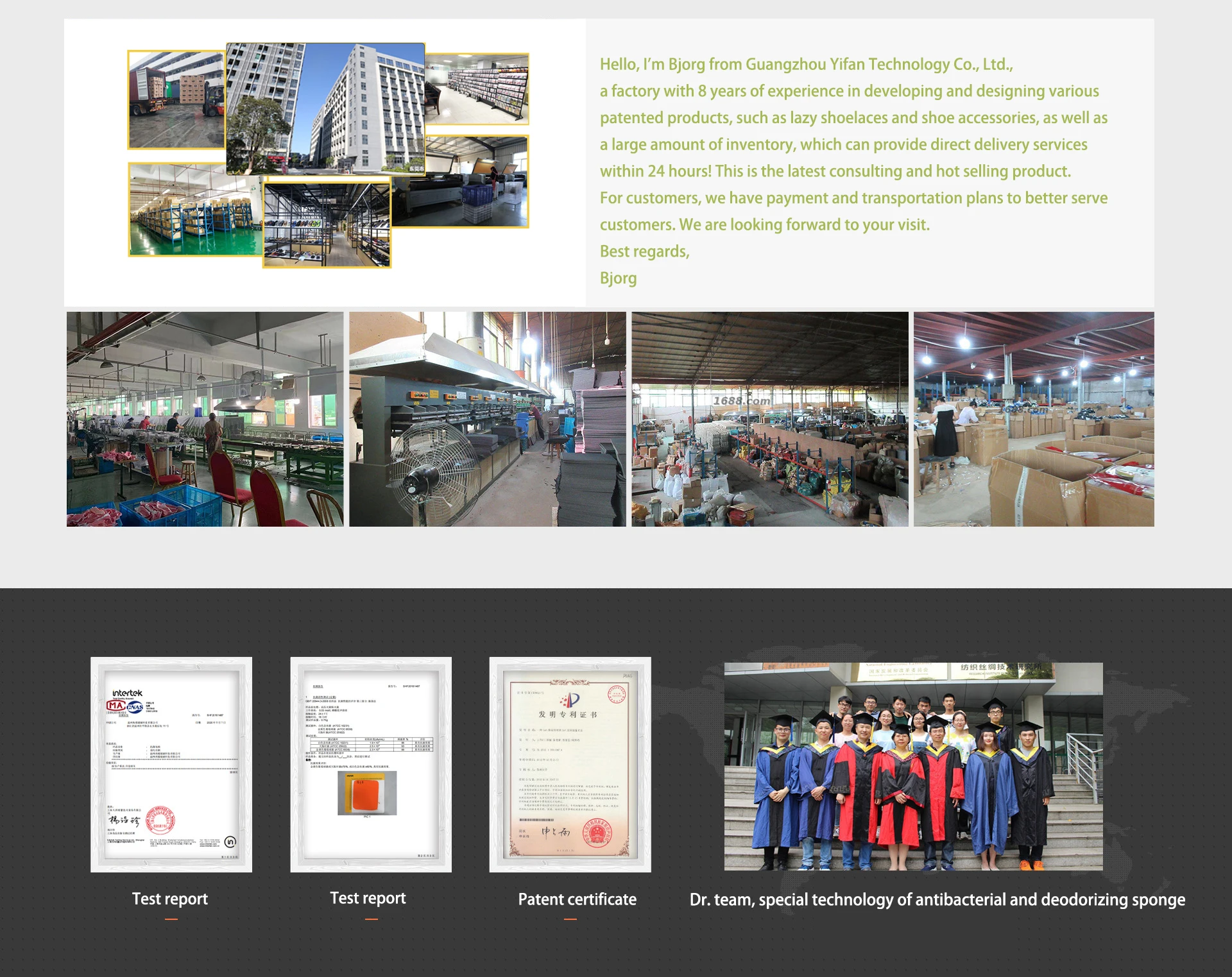1232x977 pixels.
Task: Click the 'Patent certificate' caption
Action: (577, 899)
